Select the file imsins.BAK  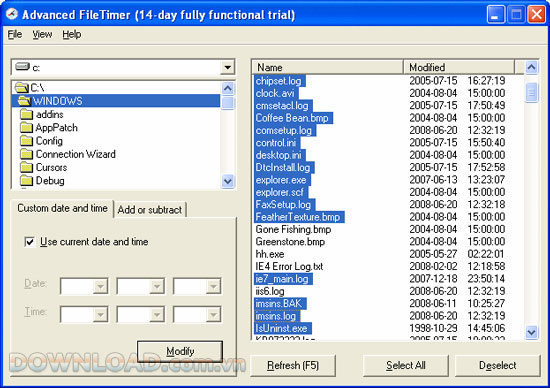pyautogui.click(x=279, y=303)
